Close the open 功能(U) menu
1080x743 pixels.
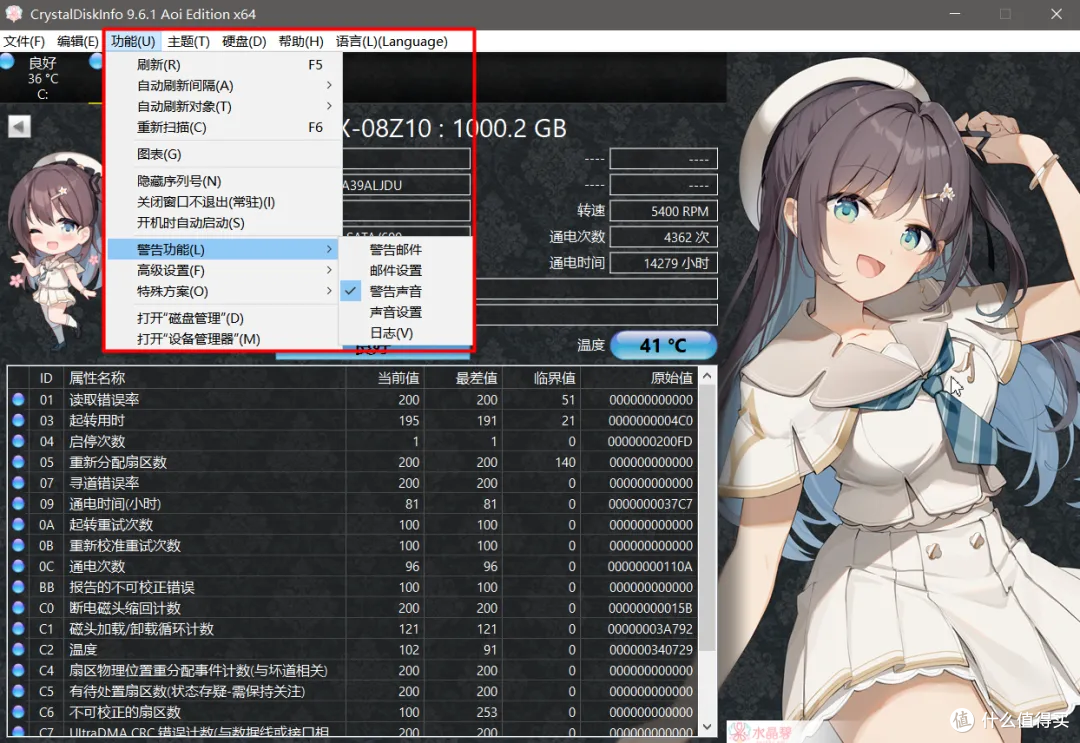pyautogui.click(x=133, y=41)
